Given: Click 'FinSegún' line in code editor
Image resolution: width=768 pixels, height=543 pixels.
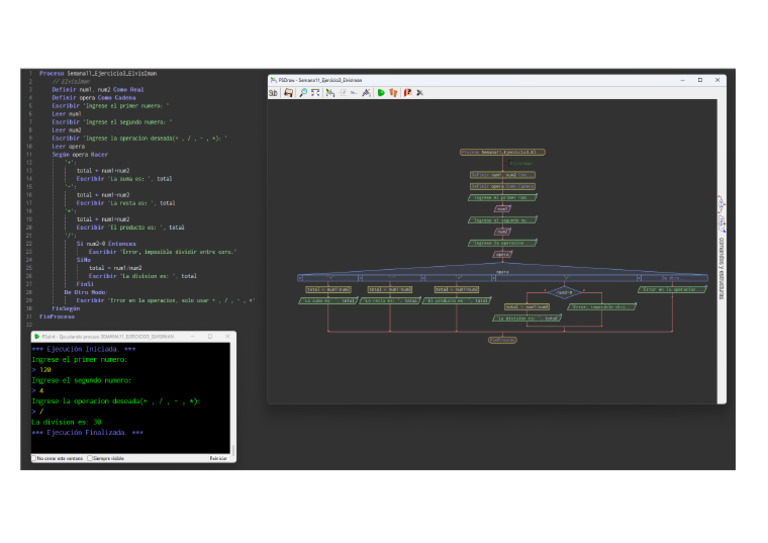Looking at the screenshot, I should [x=66, y=308].
